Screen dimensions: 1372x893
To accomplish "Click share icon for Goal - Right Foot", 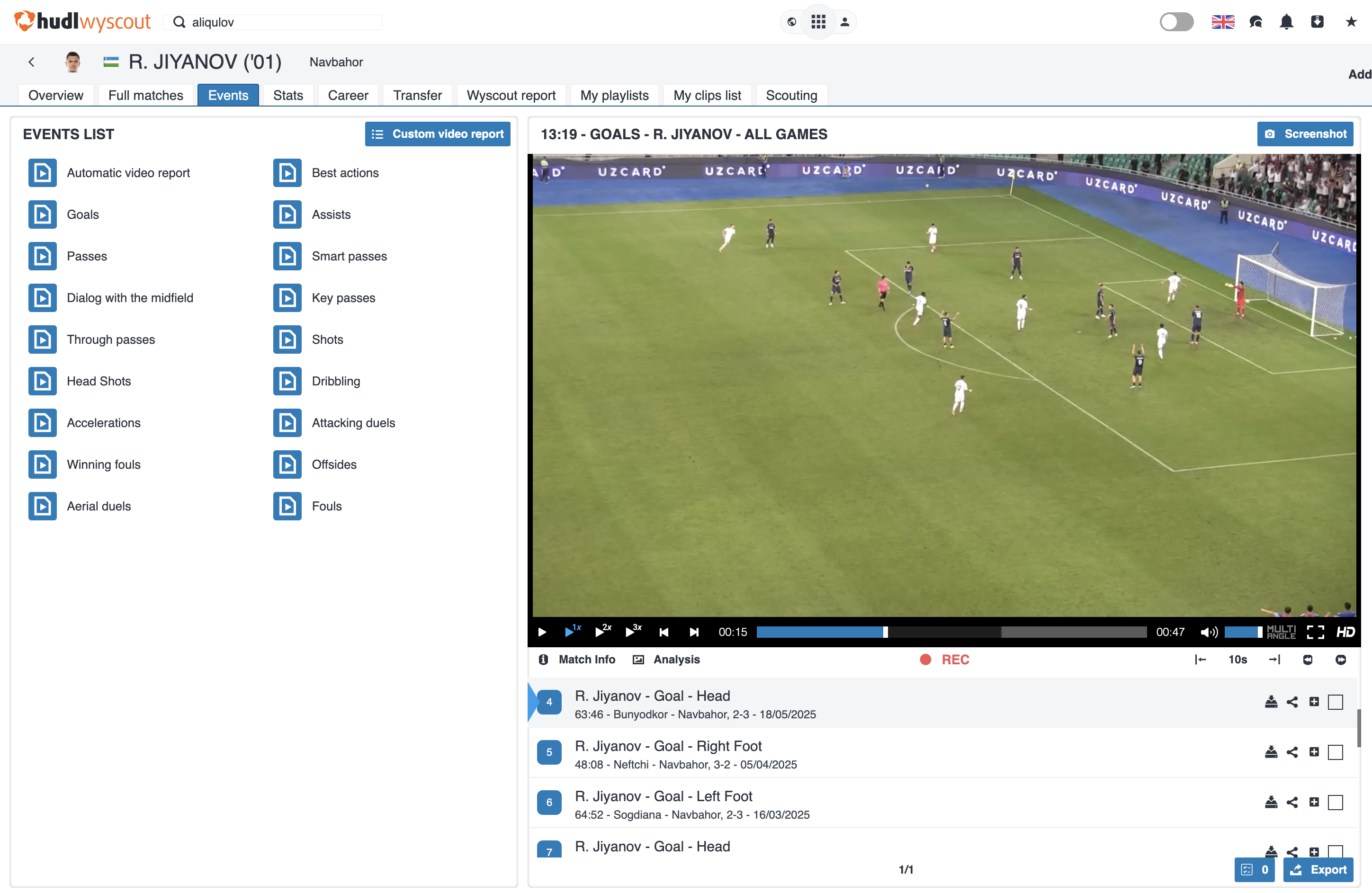I will [x=1292, y=752].
